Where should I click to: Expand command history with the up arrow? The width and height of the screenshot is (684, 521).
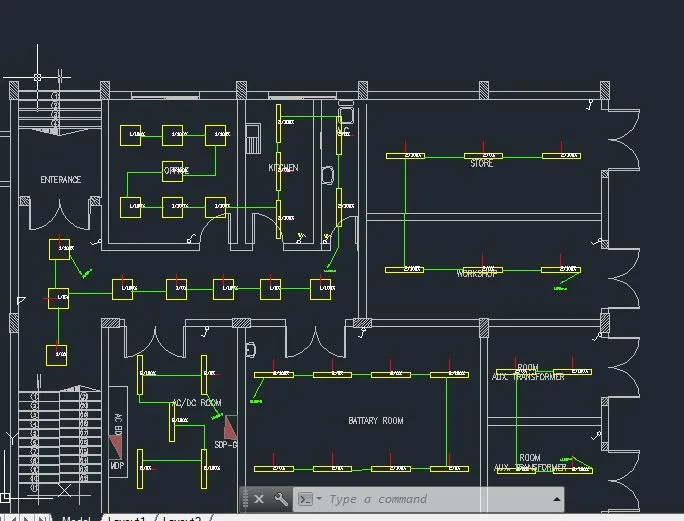point(556,499)
